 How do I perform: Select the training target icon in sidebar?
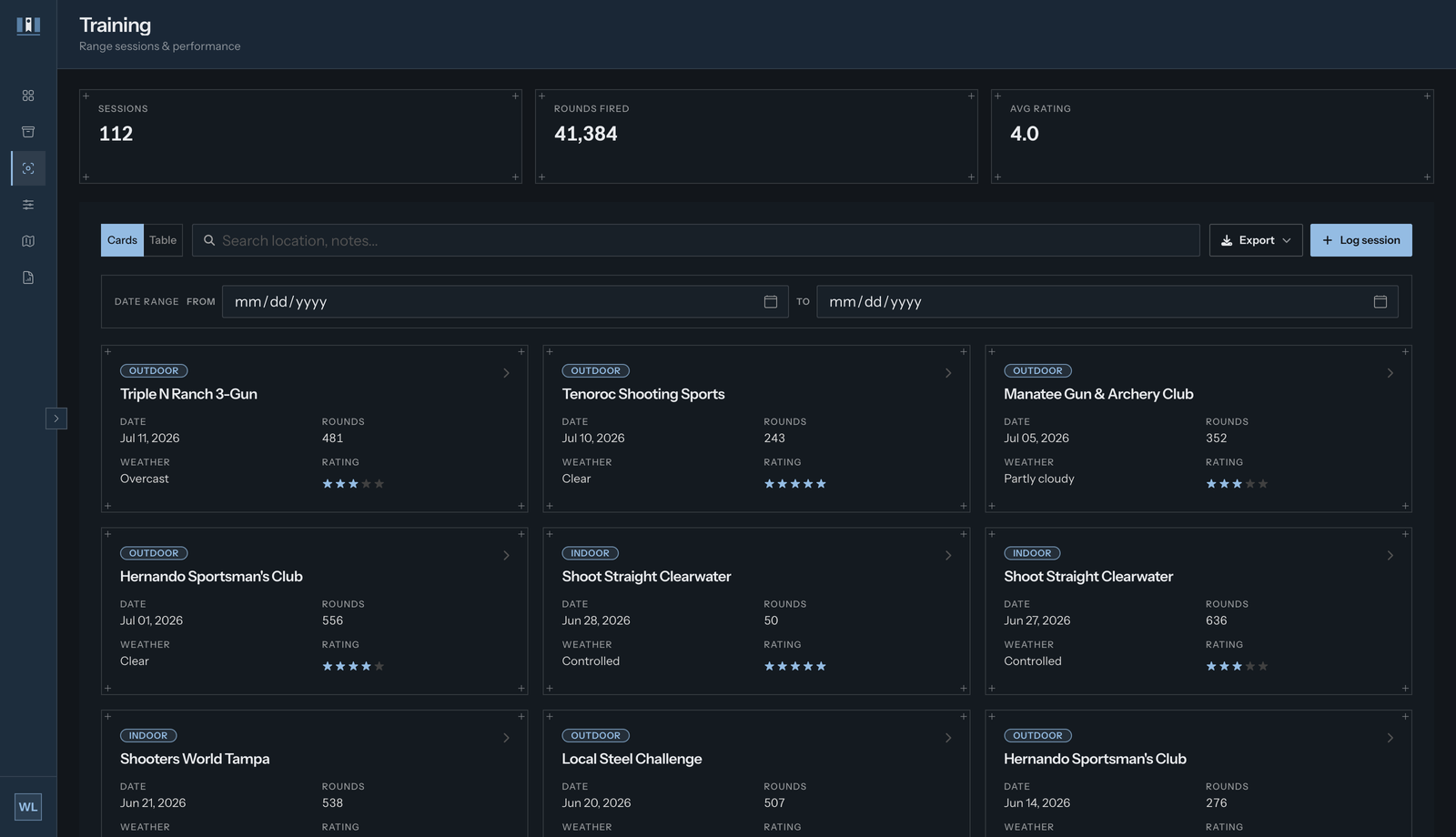point(28,168)
